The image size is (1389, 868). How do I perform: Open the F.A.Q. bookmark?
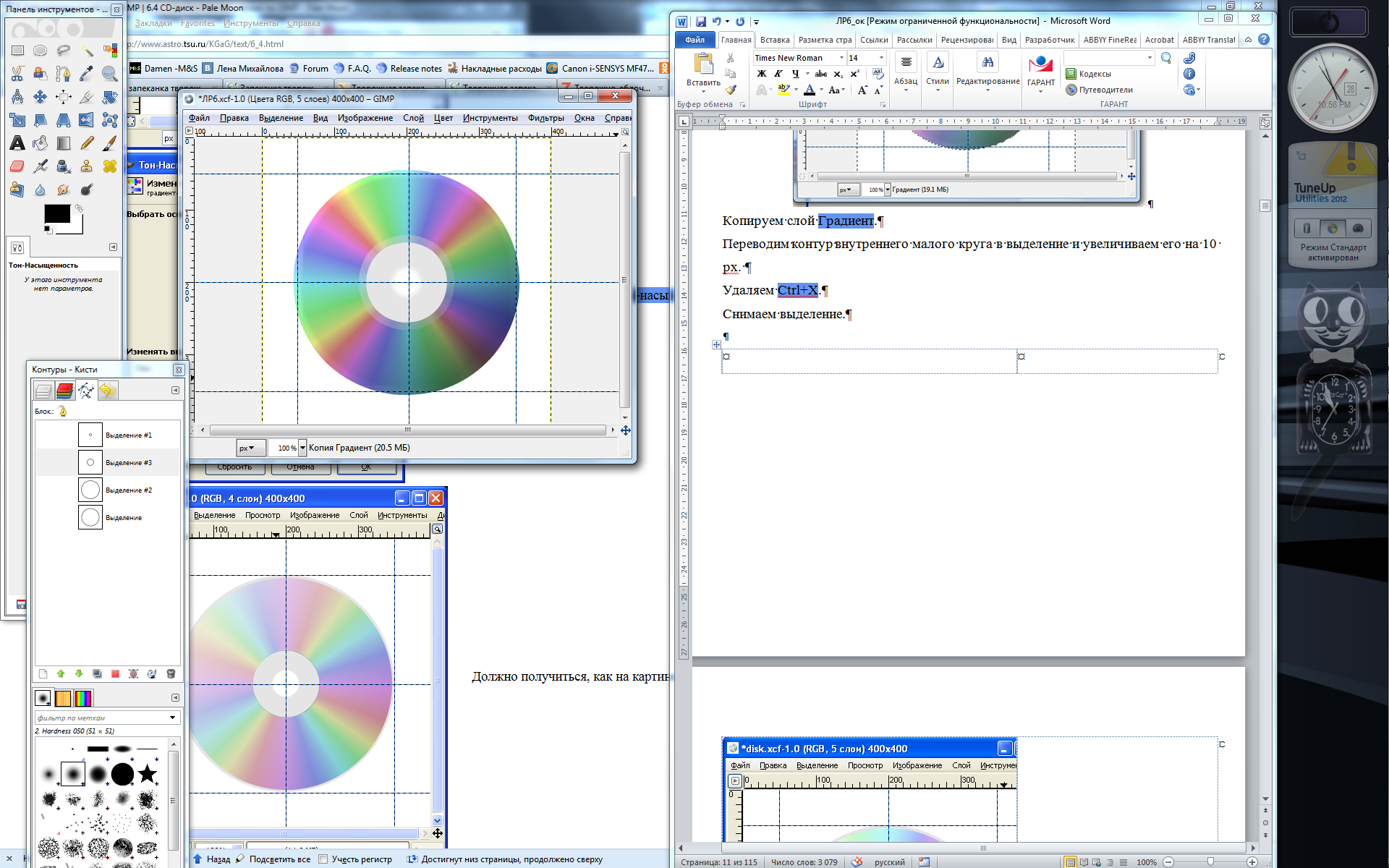click(x=352, y=69)
